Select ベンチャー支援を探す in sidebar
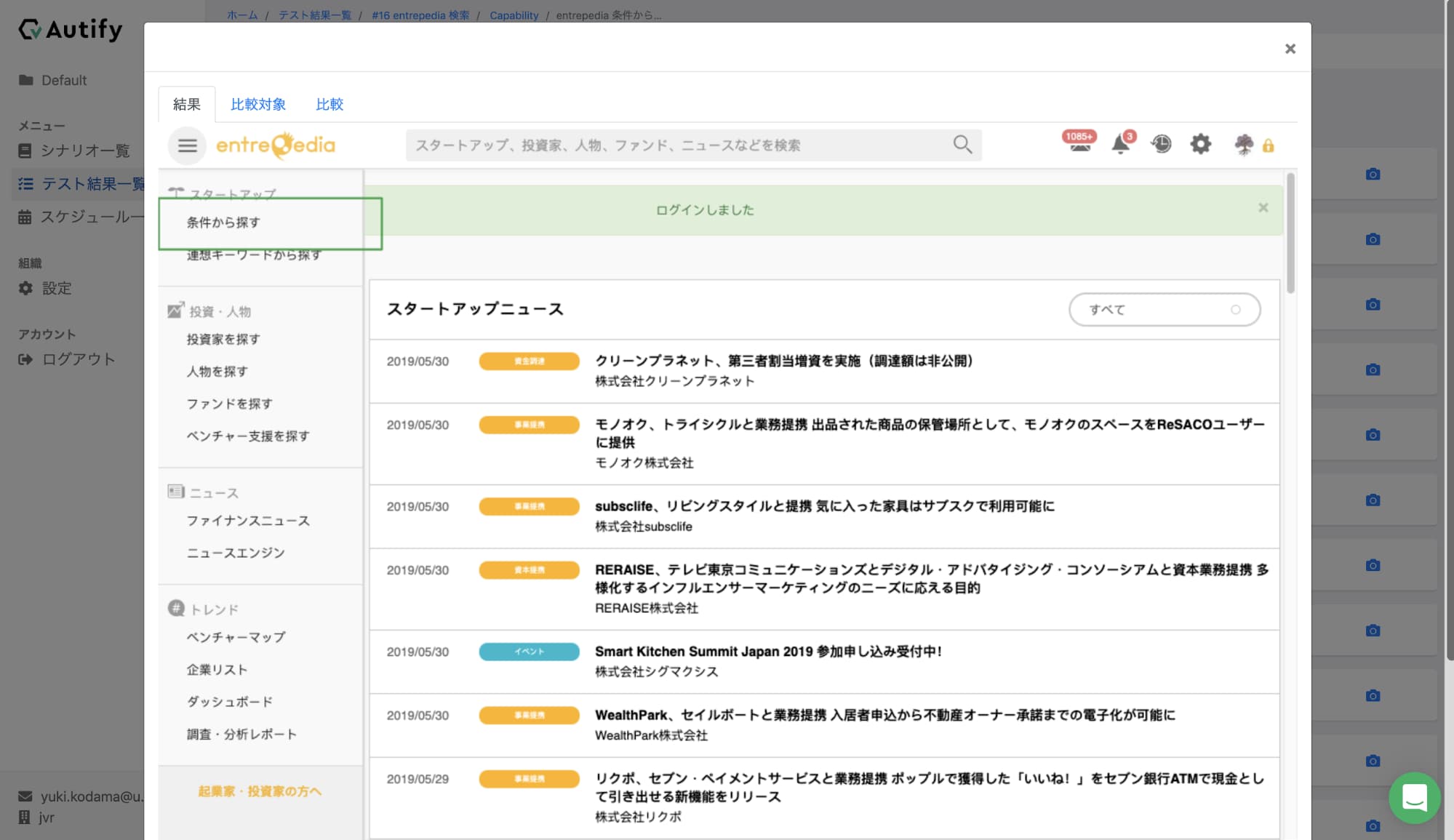The width and height of the screenshot is (1454, 840). click(x=248, y=436)
